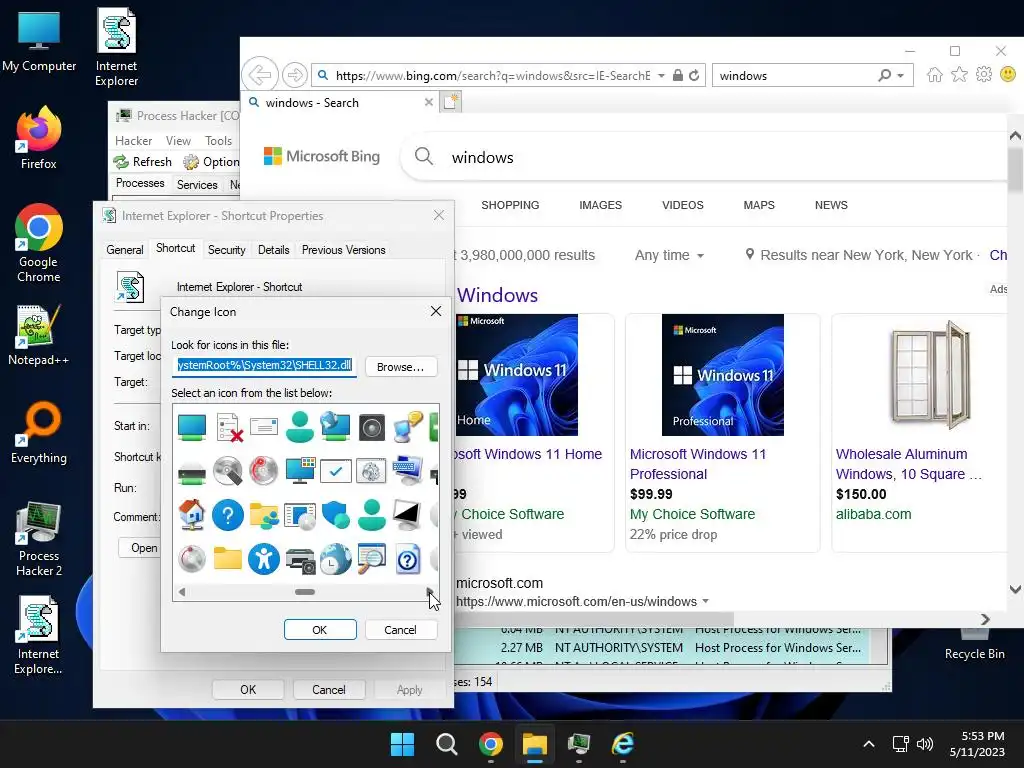The height and width of the screenshot is (768, 1024).
Task: Open the Process Hacker 2 desktop shortcut
Action: click(x=39, y=539)
